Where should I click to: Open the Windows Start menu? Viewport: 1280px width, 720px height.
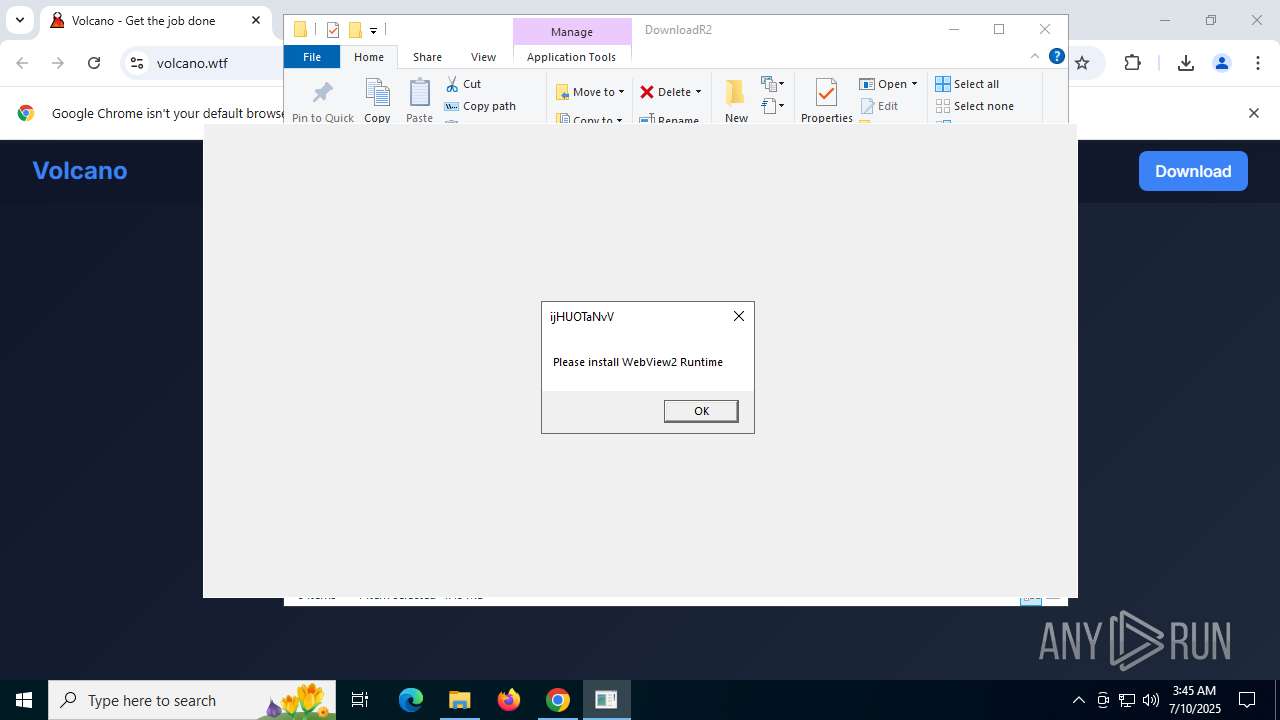click(24, 700)
